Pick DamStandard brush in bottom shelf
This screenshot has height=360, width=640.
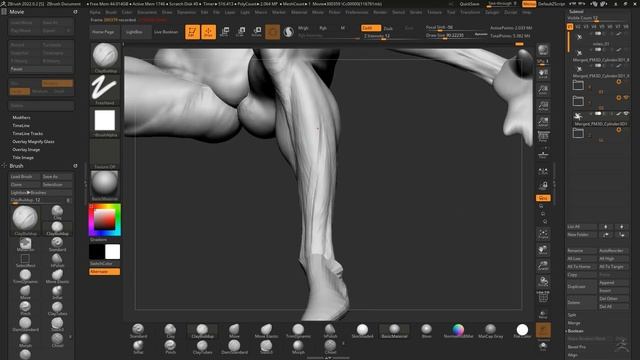coord(234,347)
